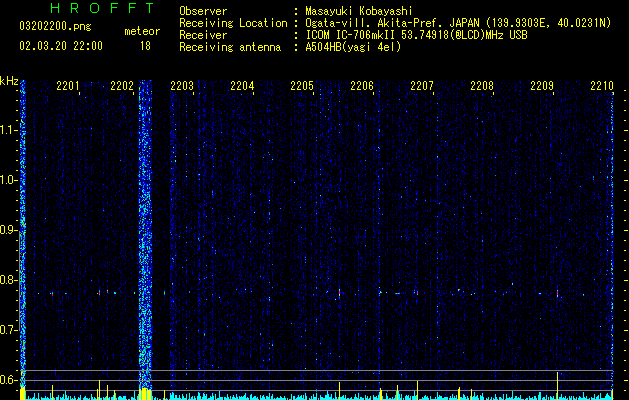Click the 2204 time marker
The width and height of the screenshot is (629, 400).
click(x=242, y=86)
